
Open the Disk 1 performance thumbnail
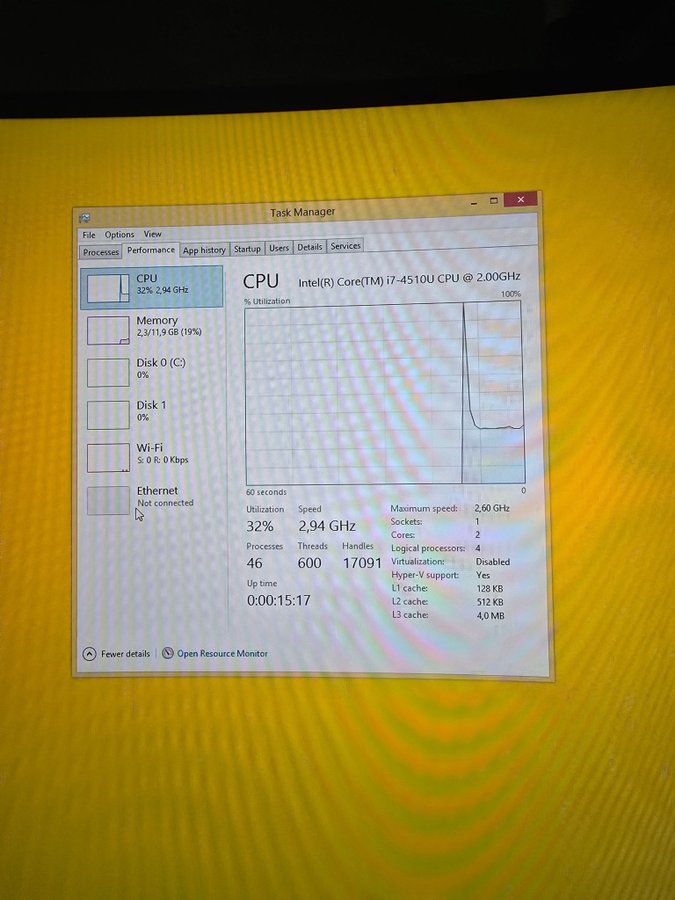[108, 415]
